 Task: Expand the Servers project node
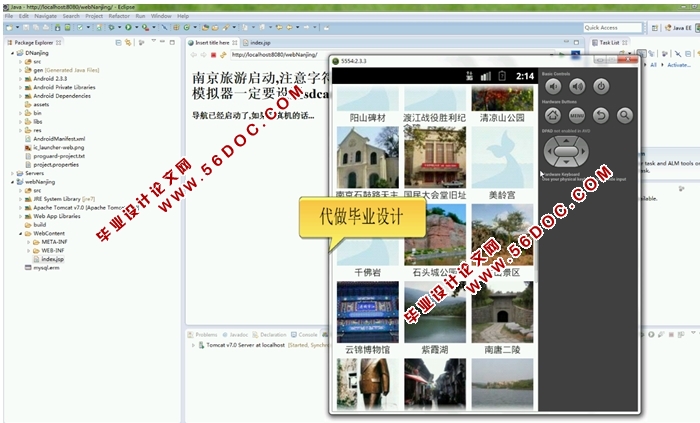point(13,173)
